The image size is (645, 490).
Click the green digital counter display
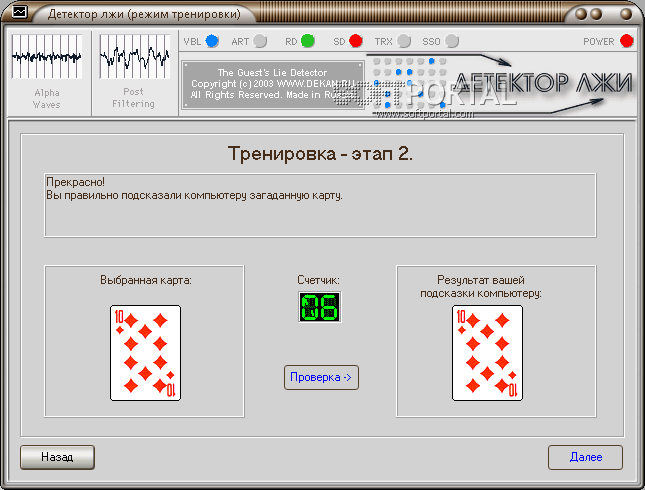tap(320, 307)
